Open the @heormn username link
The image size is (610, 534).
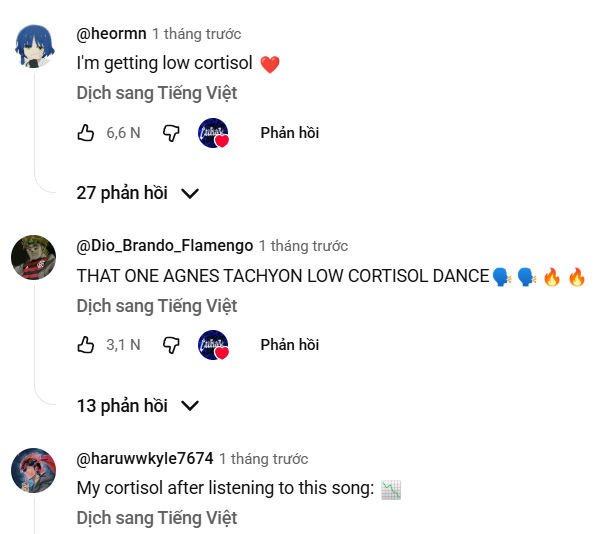[111, 33]
